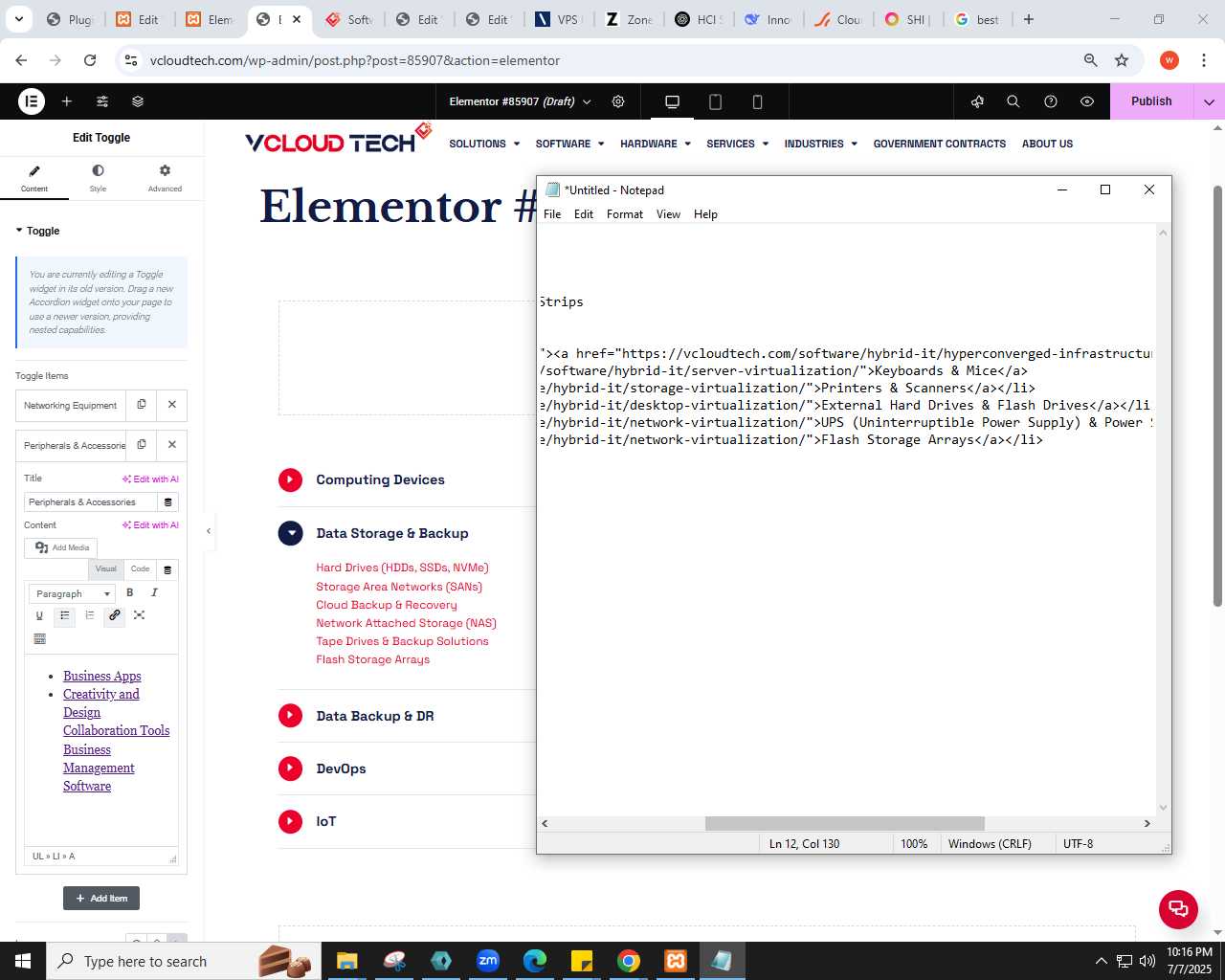Open dynamic tags beside Code tab

(167, 569)
